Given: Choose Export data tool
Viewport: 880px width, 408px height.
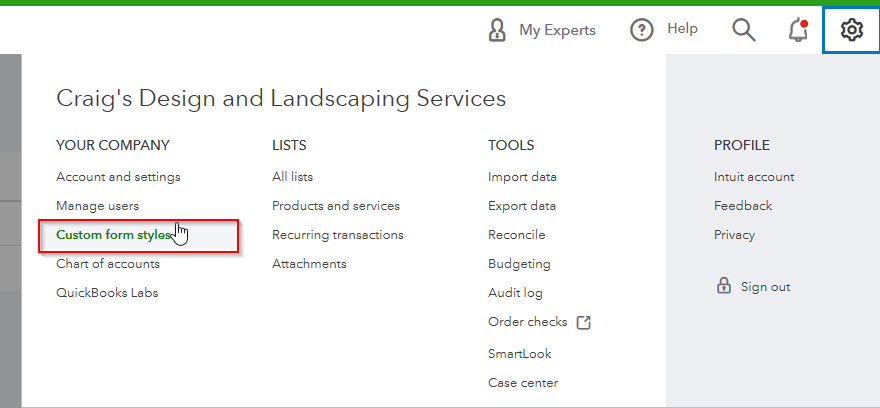Looking at the screenshot, I should [x=522, y=206].
